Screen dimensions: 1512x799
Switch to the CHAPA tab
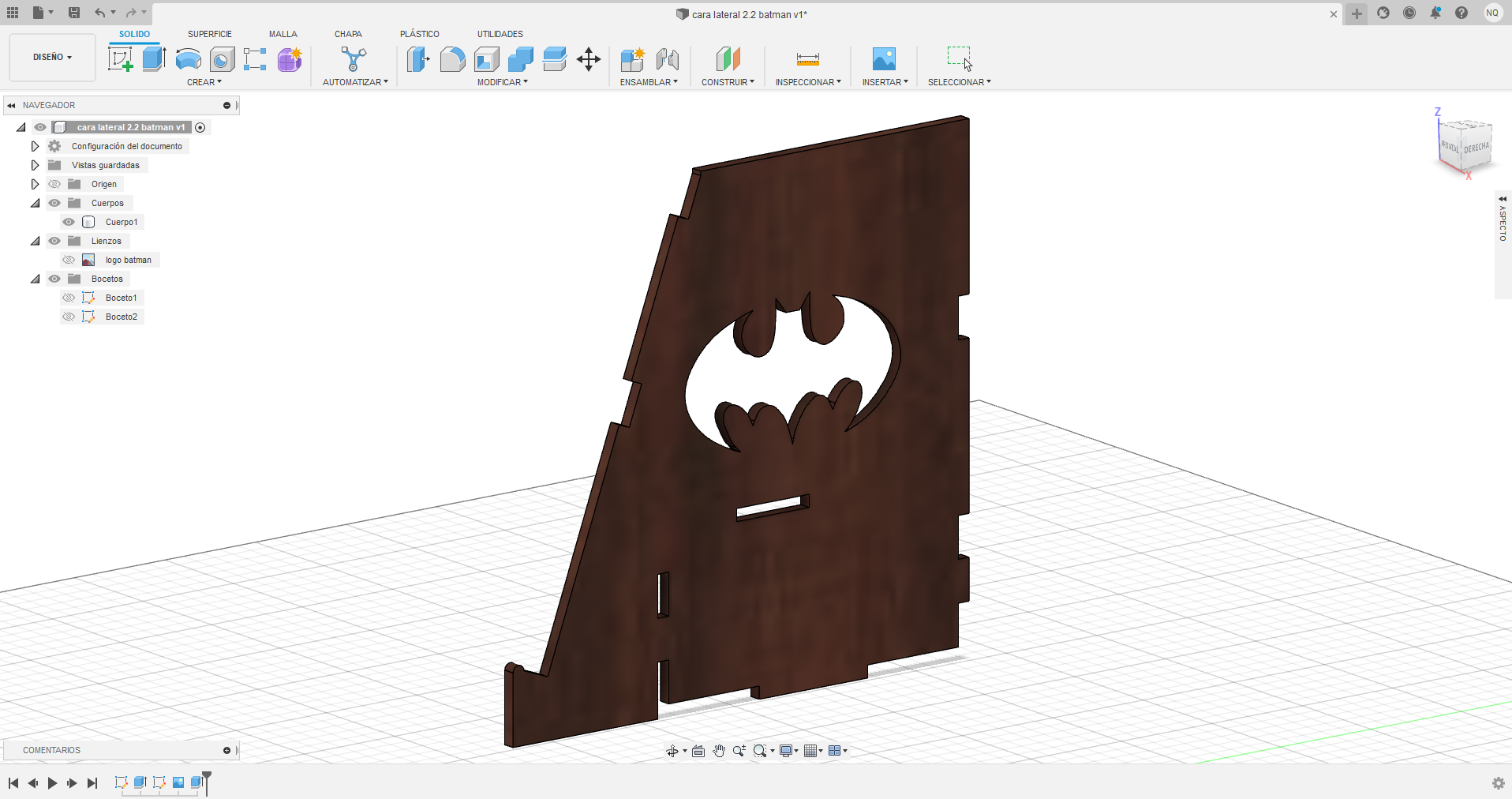tap(348, 34)
